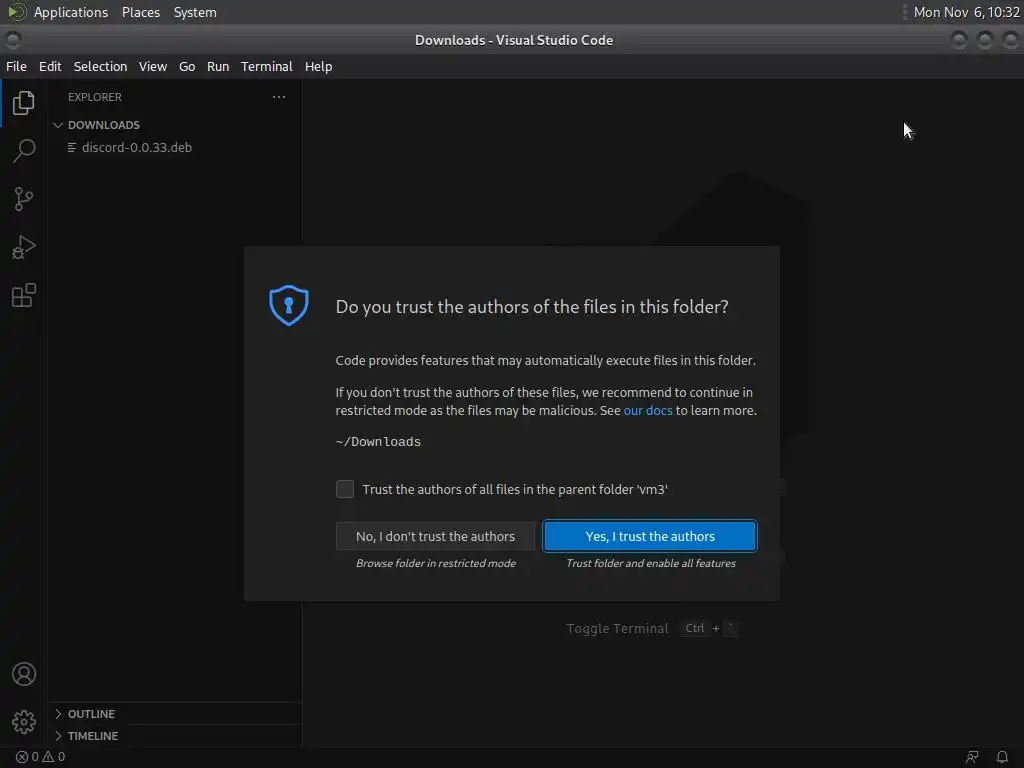Open the Accounts icon in activity bar
The height and width of the screenshot is (768, 1024).
24,674
